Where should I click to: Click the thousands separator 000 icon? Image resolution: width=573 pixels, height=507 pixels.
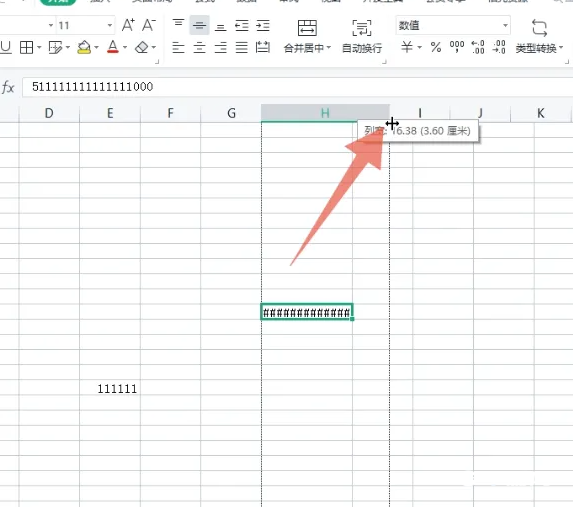pos(457,47)
